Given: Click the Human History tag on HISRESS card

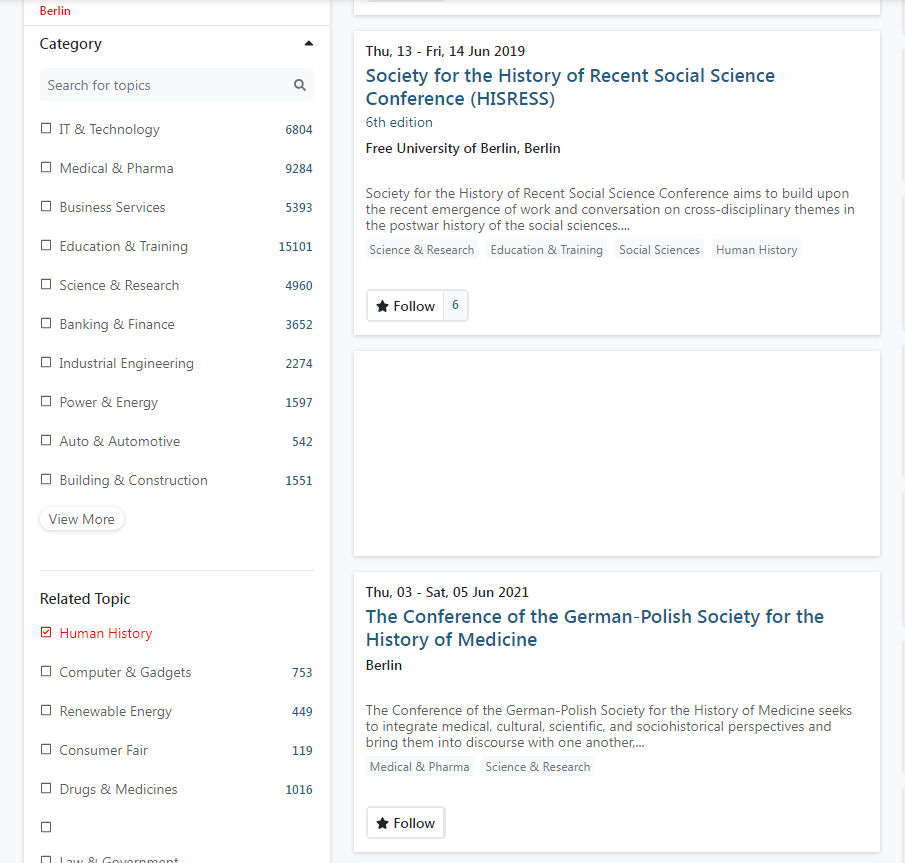Looking at the screenshot, I should (756, 250).
